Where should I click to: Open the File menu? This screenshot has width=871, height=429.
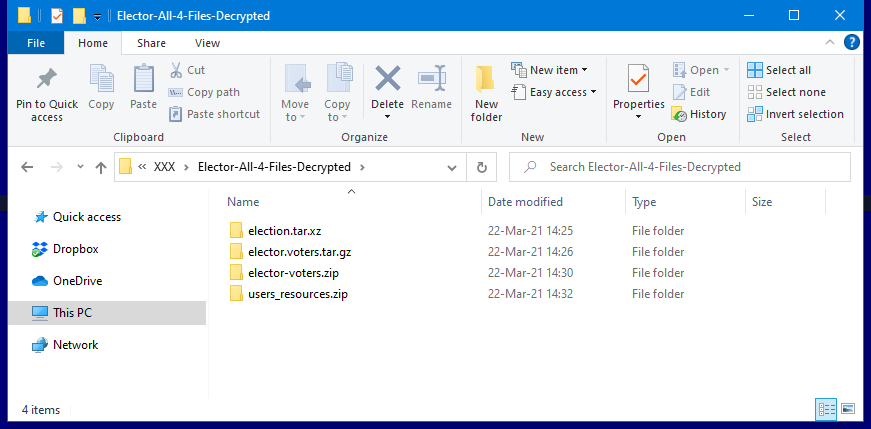click(x=35, y=43)
